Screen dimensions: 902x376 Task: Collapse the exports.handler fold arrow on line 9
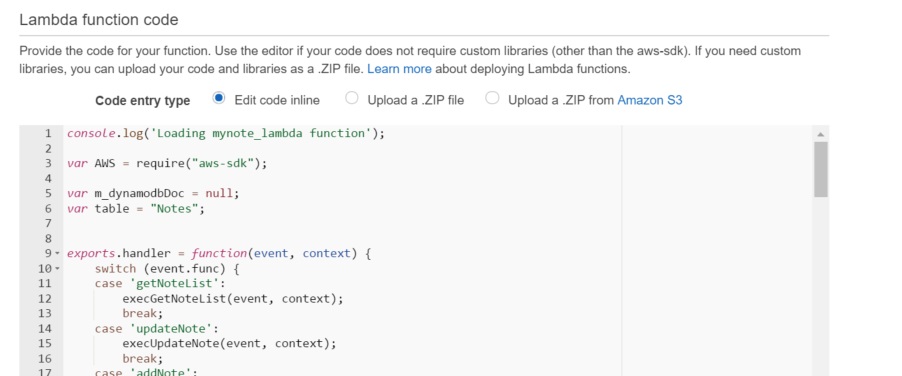click(x=57, y=254)
